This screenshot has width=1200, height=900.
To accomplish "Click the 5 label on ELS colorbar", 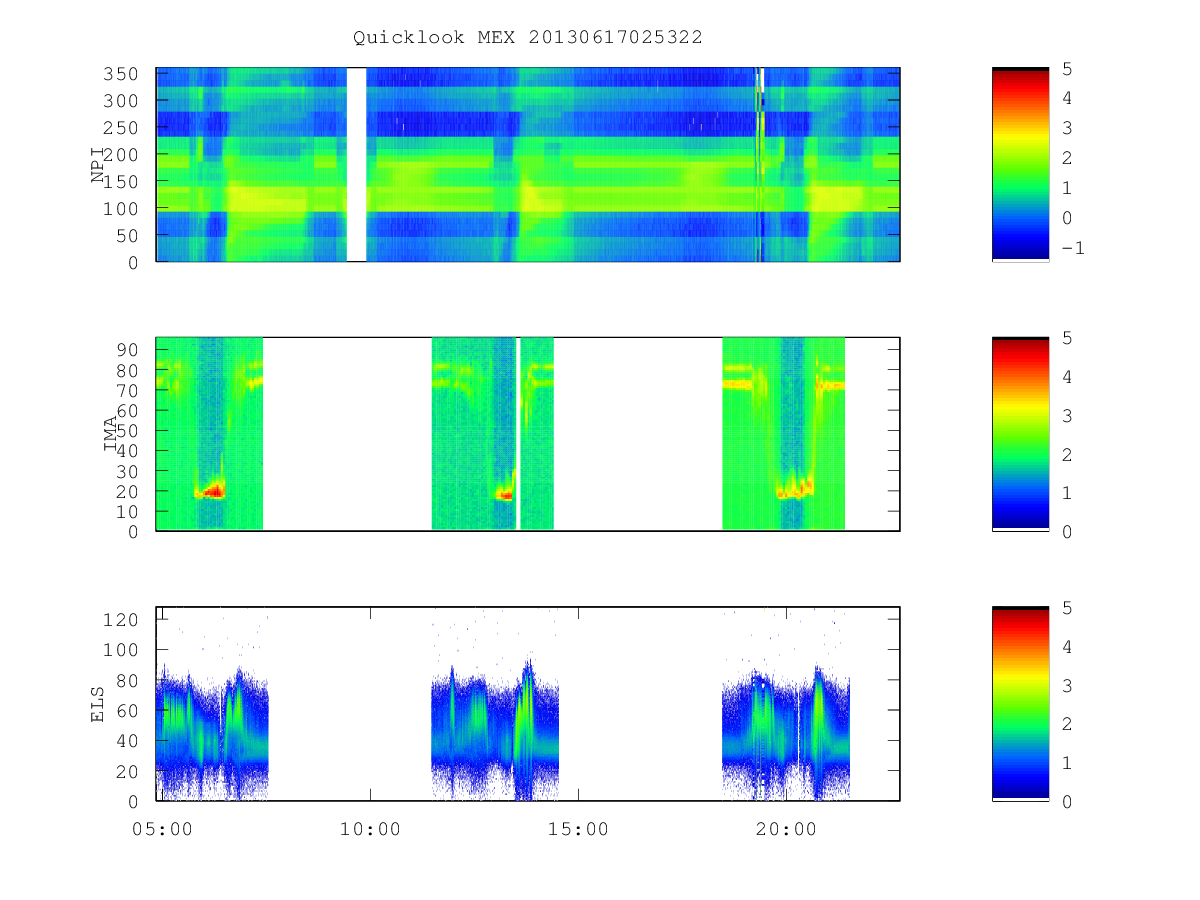I will pyautogui.click(x=1066, y=608).
